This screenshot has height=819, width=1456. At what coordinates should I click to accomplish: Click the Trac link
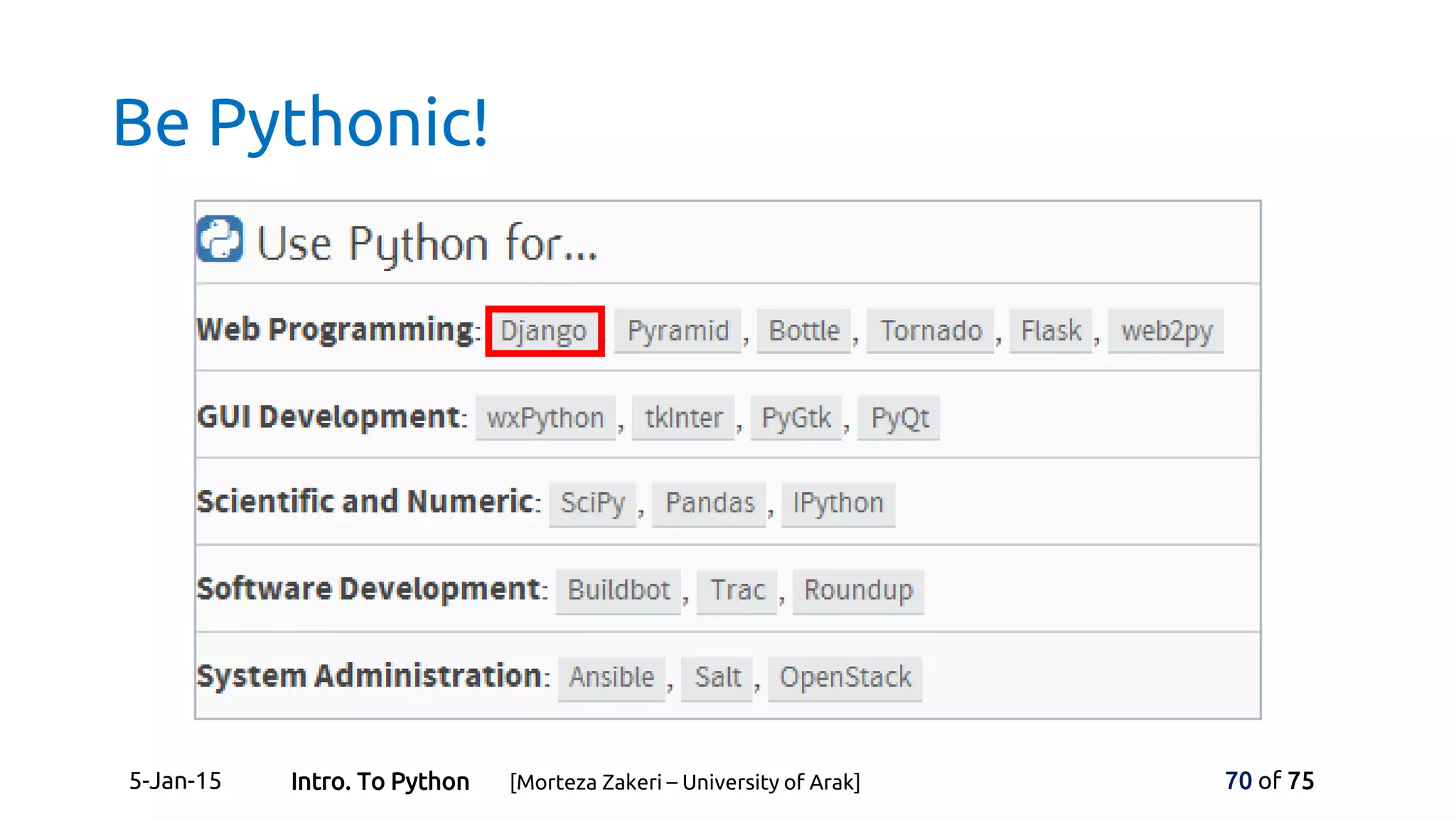tap(737, 591)
